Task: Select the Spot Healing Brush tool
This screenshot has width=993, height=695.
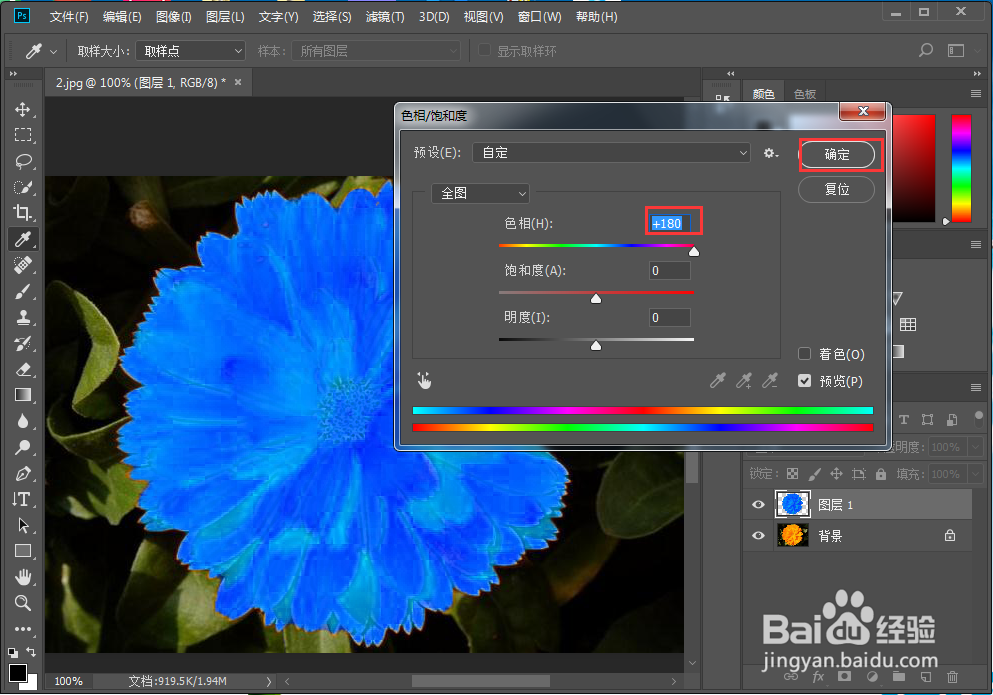Action: coord(23,265)
